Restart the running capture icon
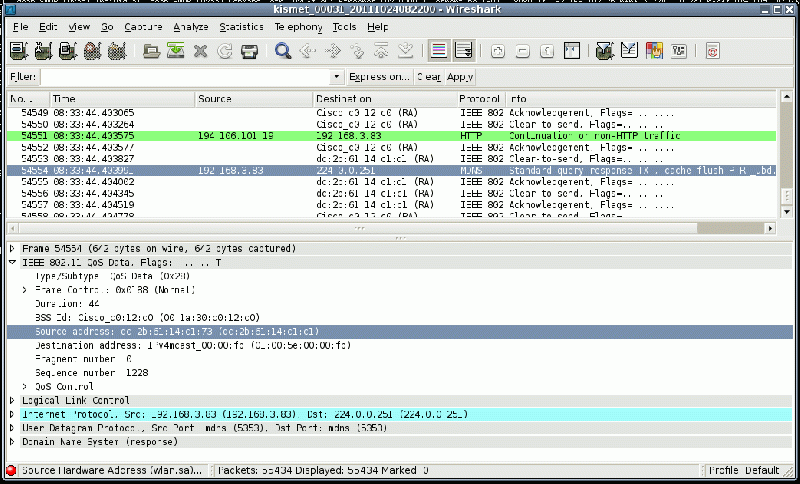Viewport: 800px width, 484px height. pos(117,51)
